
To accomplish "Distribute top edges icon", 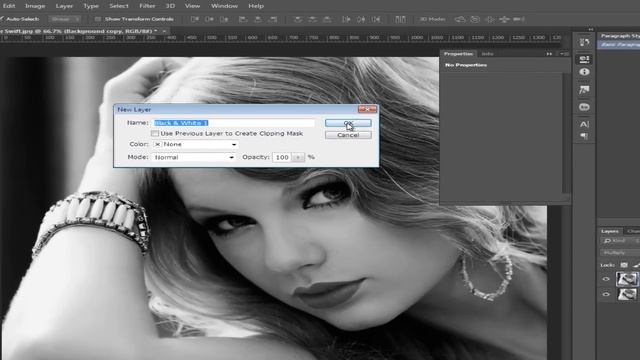I will pyautogui.click(x=298, y=19).
